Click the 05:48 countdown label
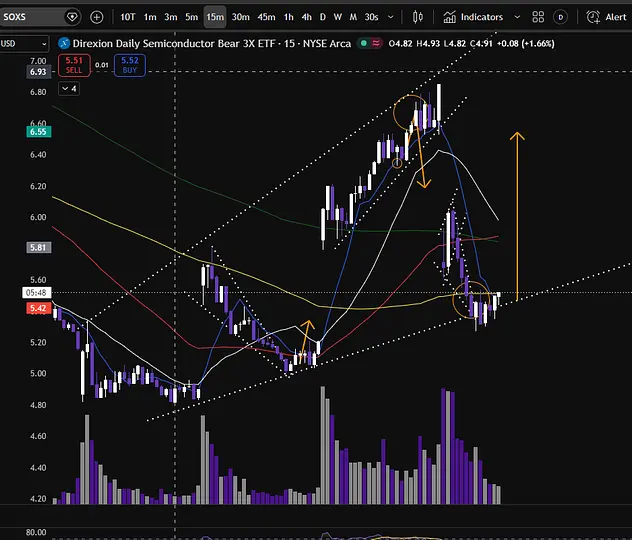Viewport: 632px width, 540px height. [36, 293]
